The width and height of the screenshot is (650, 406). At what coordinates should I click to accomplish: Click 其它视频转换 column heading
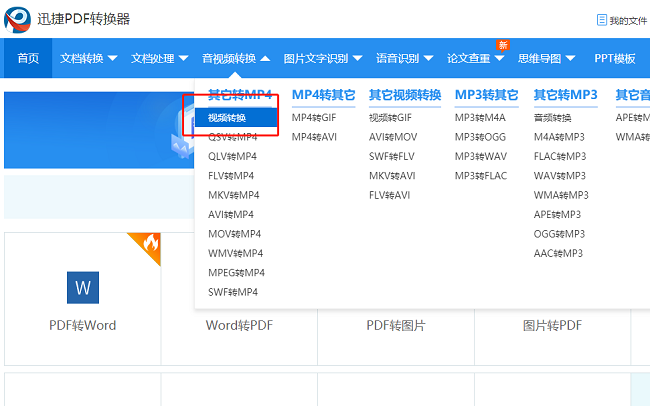point(405,95)
